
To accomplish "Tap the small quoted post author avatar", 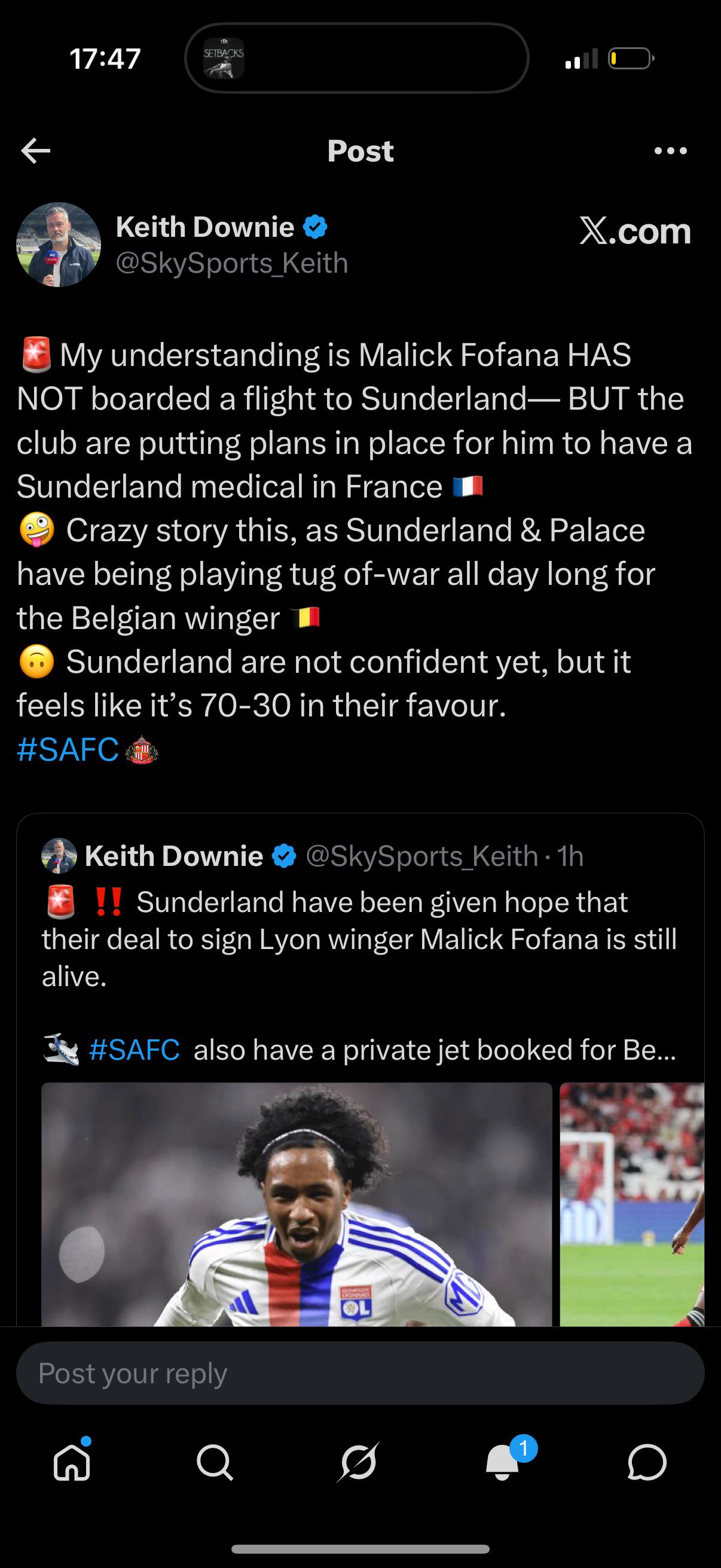I will pos(59,856).
